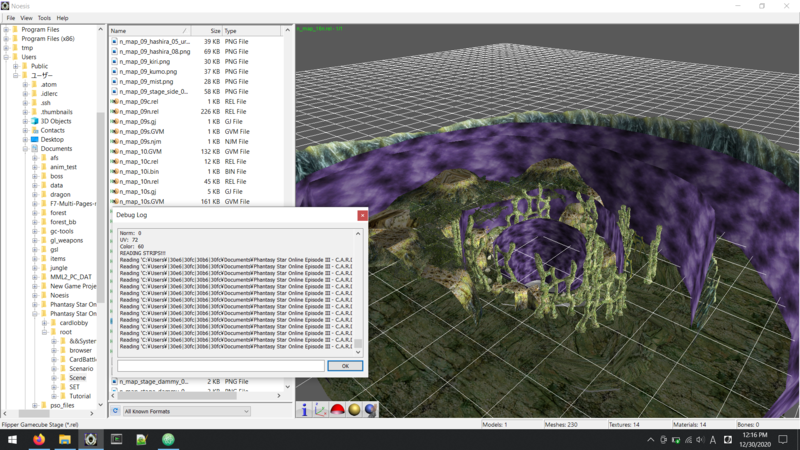Select the MML2_PC_DAT folder
This screenshot has height=450, width=800.
click(71, 277)
